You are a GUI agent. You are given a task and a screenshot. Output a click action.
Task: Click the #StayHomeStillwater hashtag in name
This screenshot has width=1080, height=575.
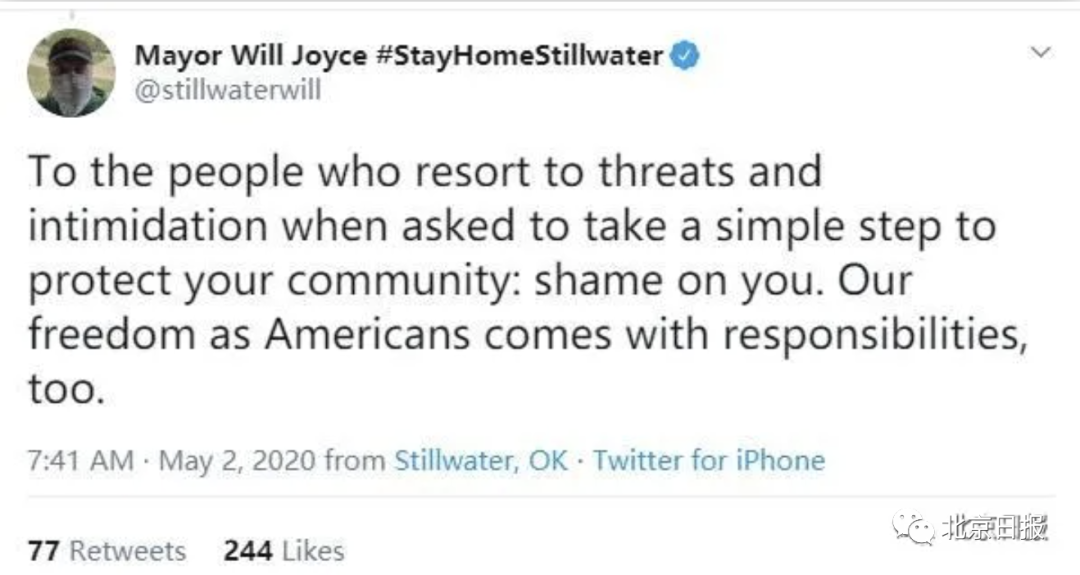coord(519,55)
